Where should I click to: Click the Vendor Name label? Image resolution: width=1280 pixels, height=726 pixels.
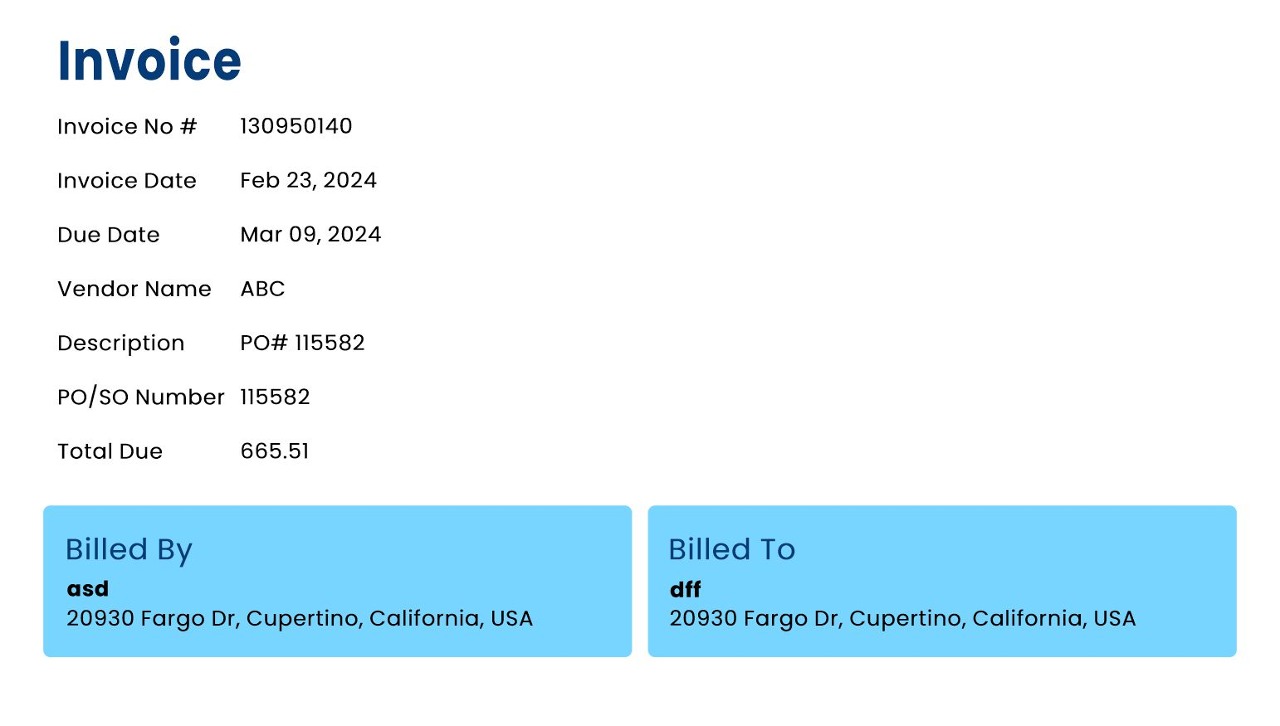click(x=134, y=289)
